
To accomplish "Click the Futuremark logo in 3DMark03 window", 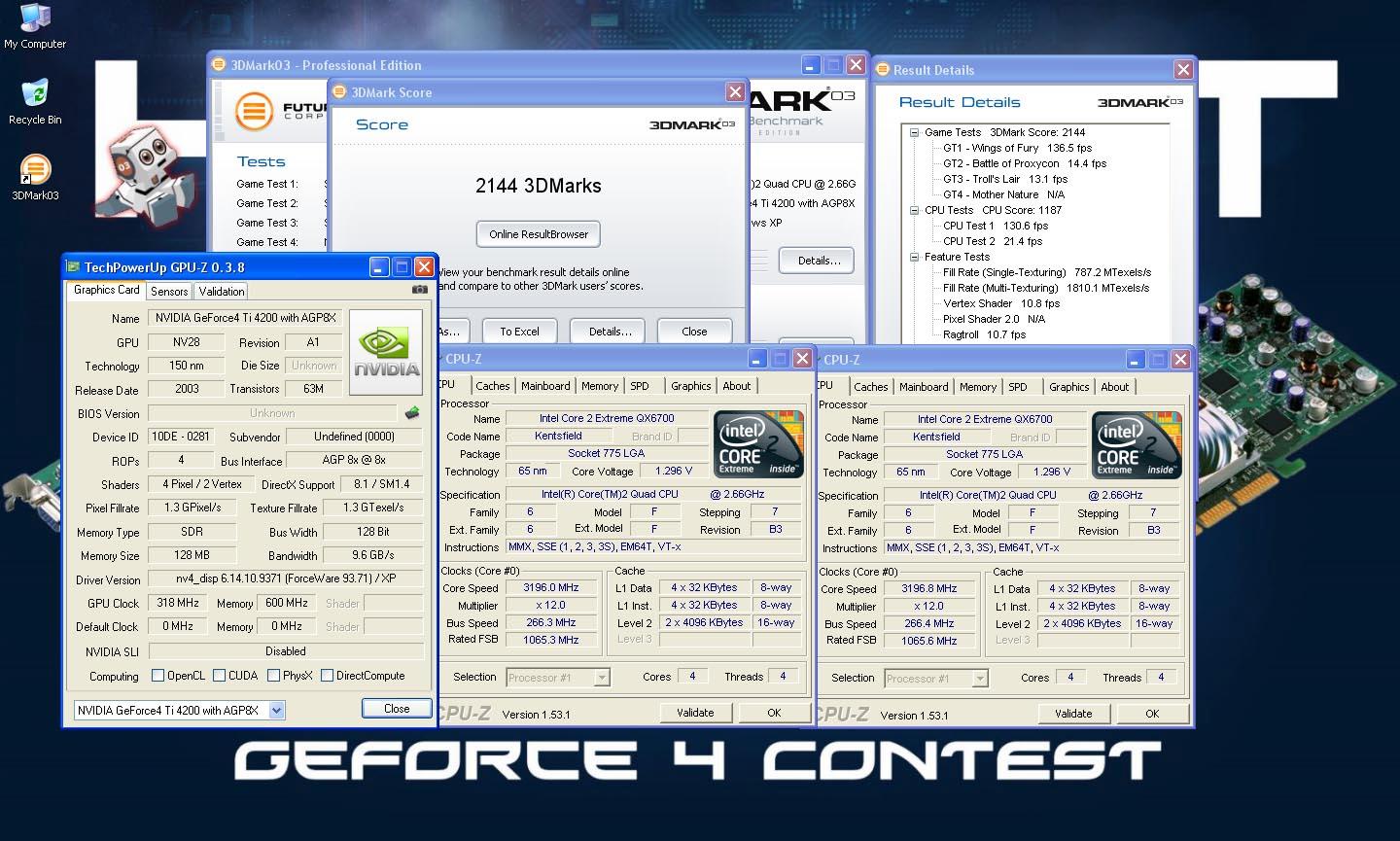I will 254,111.
